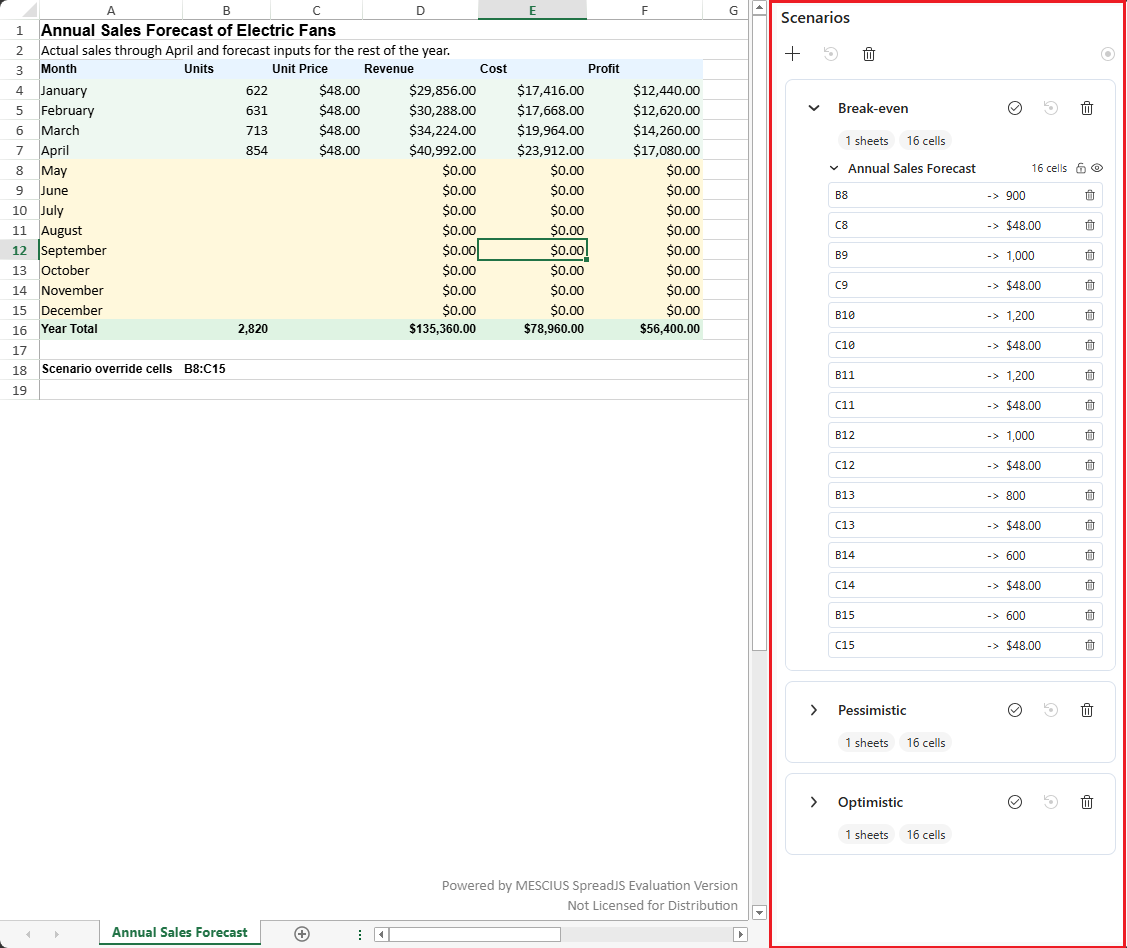Select April revenue cell $40,992.00
1127x948 pixels.
point(420,150)
